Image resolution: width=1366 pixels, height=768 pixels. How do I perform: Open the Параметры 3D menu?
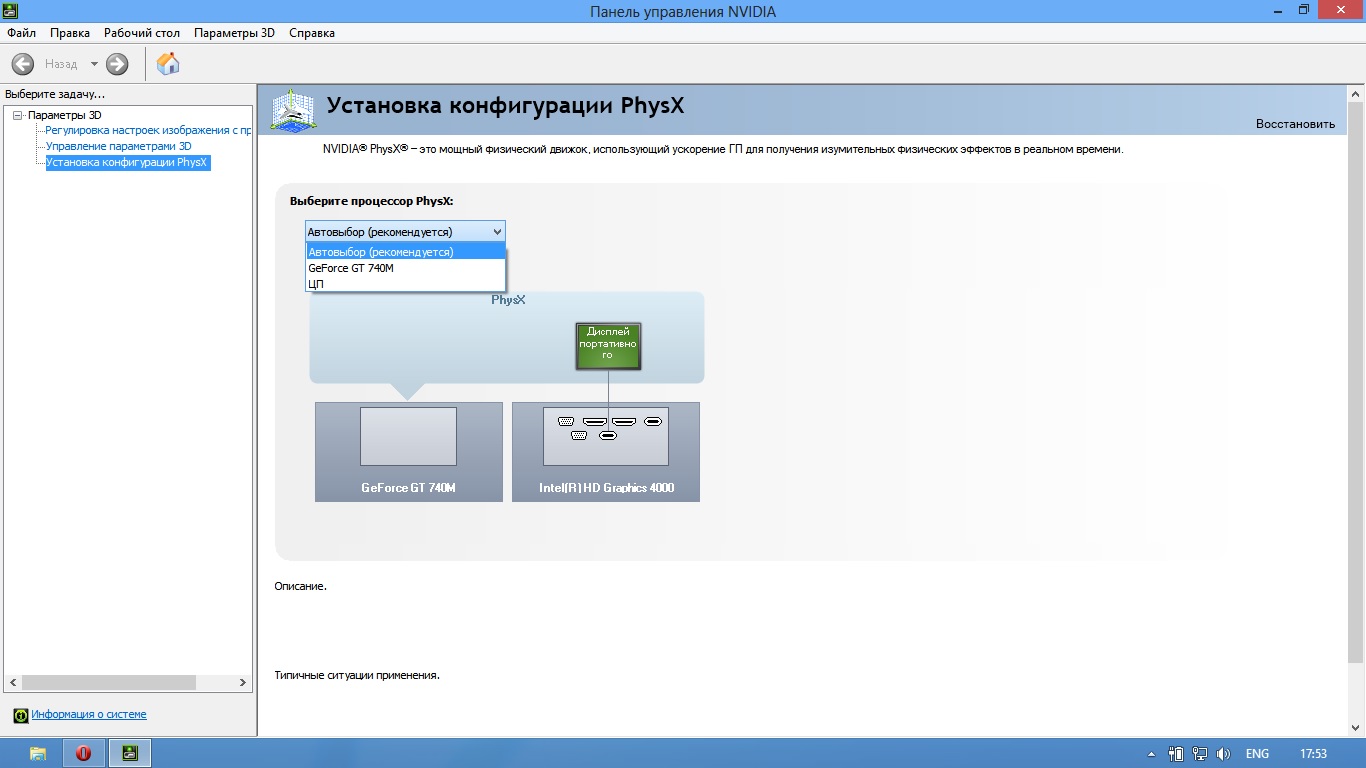(234, 33)
